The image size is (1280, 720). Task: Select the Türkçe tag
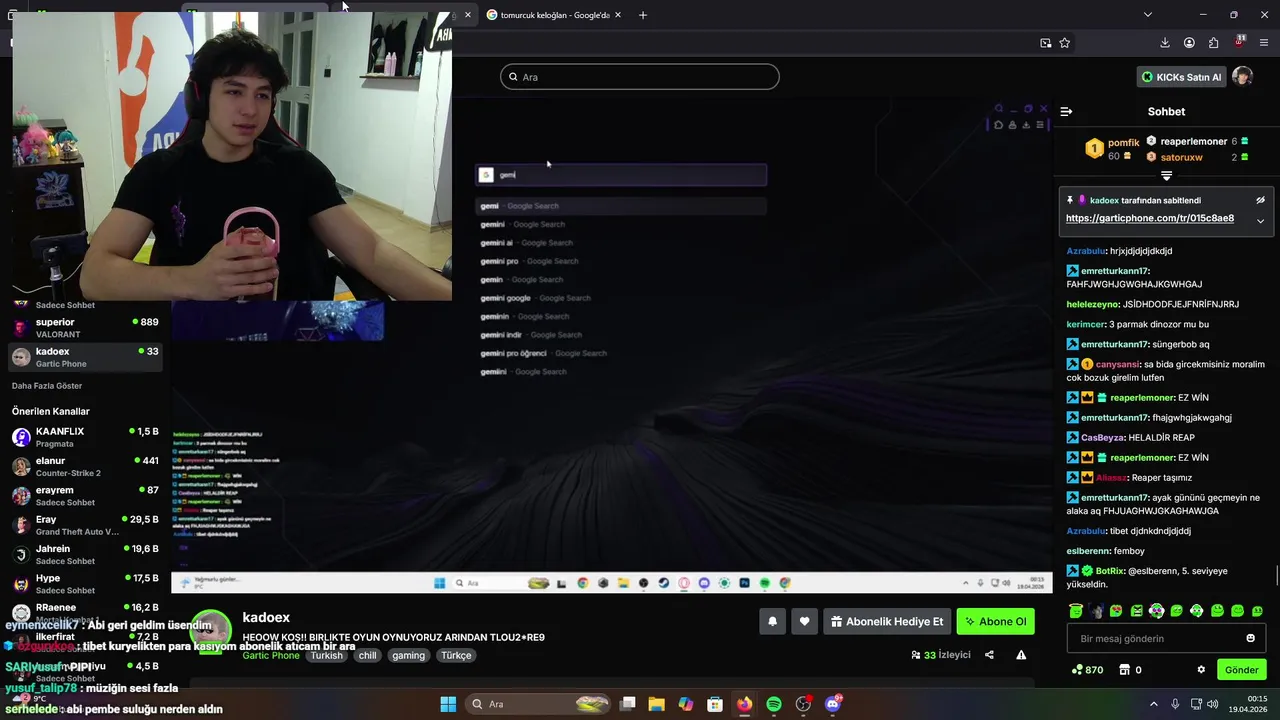click(x=456, y=655)
